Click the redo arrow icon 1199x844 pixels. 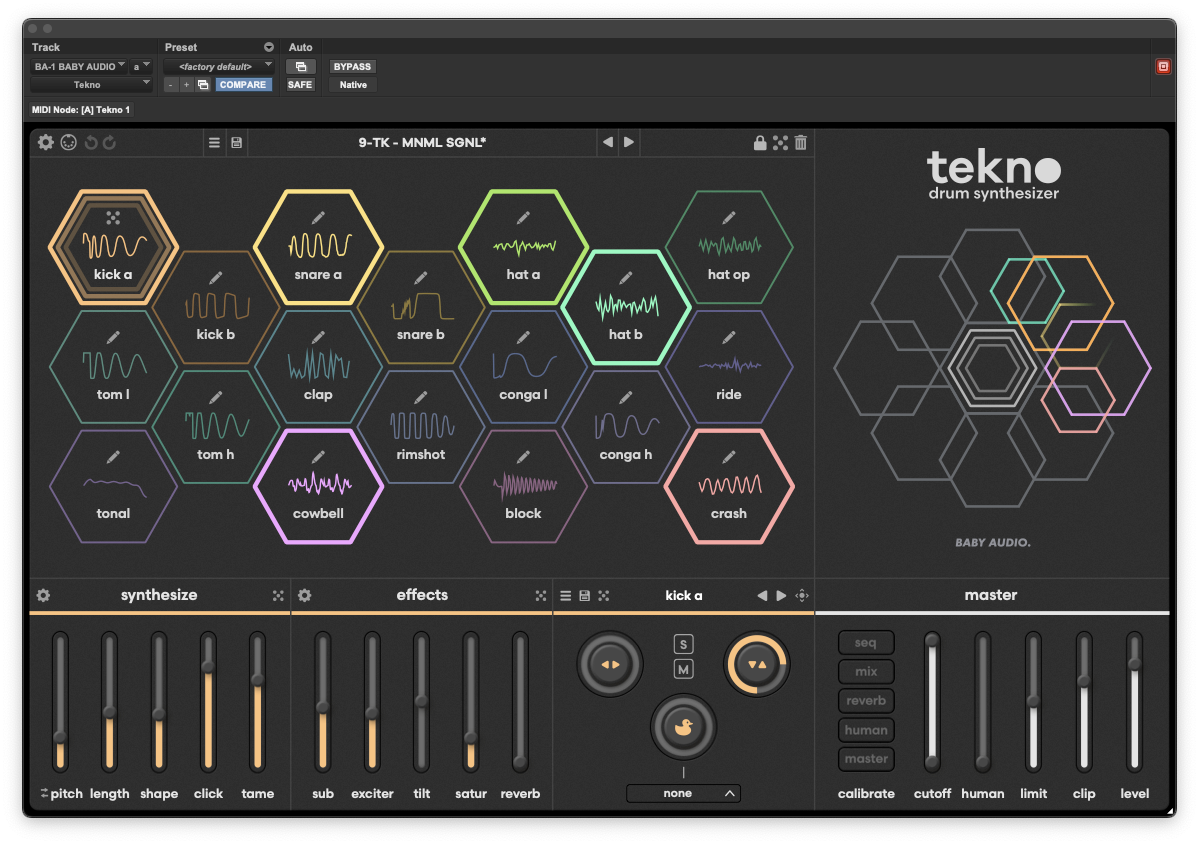point(109,142)
